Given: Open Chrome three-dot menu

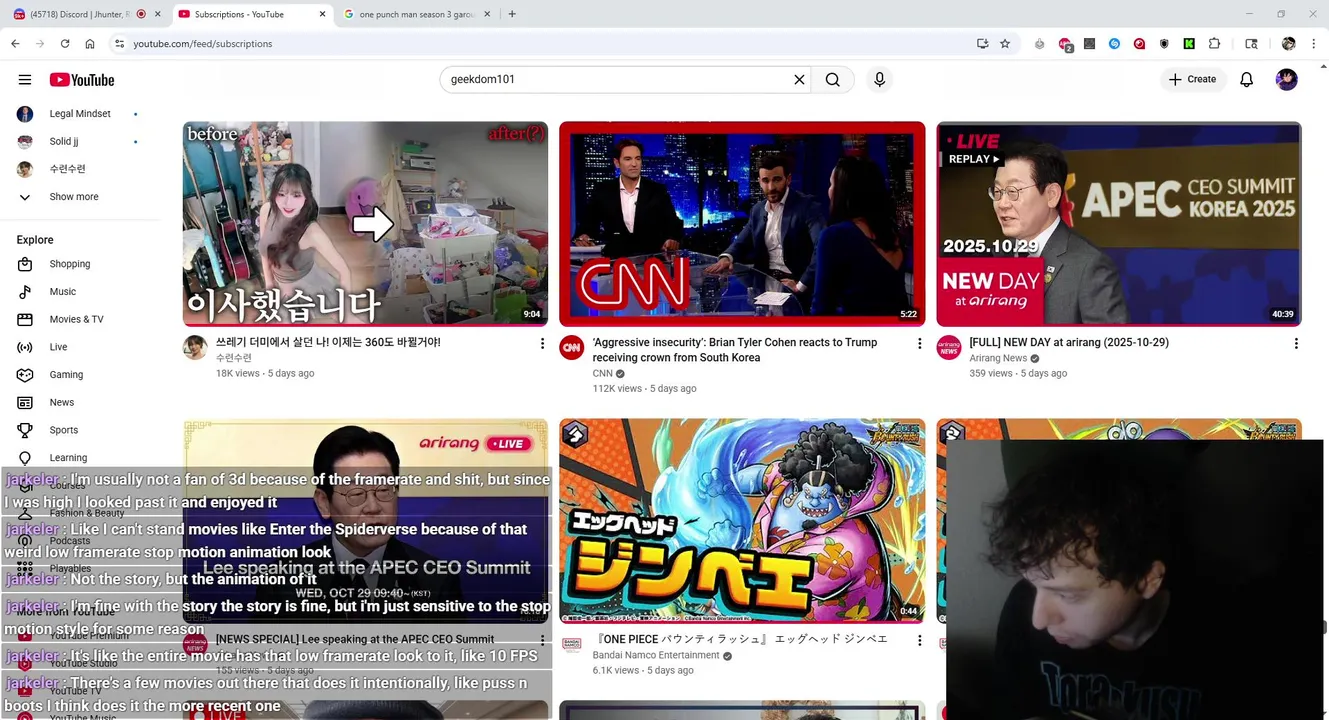Looking at the screenshot, I should pos(1313,44).
